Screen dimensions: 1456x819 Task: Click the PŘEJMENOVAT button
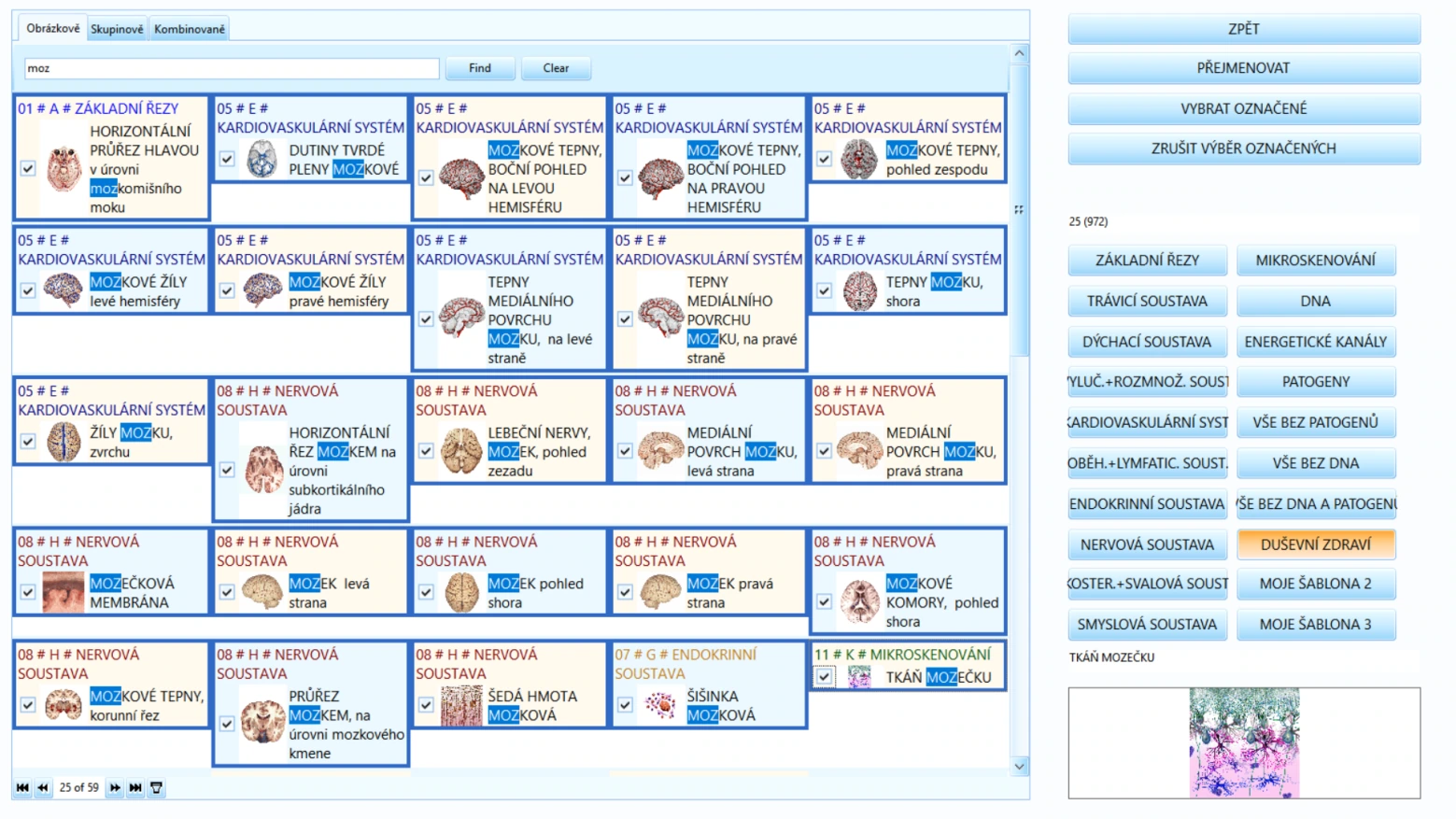pos(1244,68)
